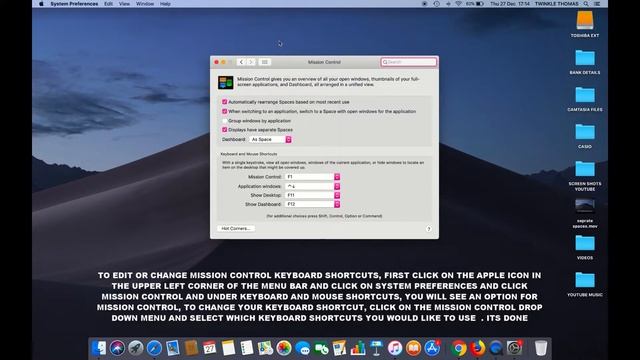Open the Application windows shortcut dropdown
The height and width of the screenshot is (360, 640).
313,186
